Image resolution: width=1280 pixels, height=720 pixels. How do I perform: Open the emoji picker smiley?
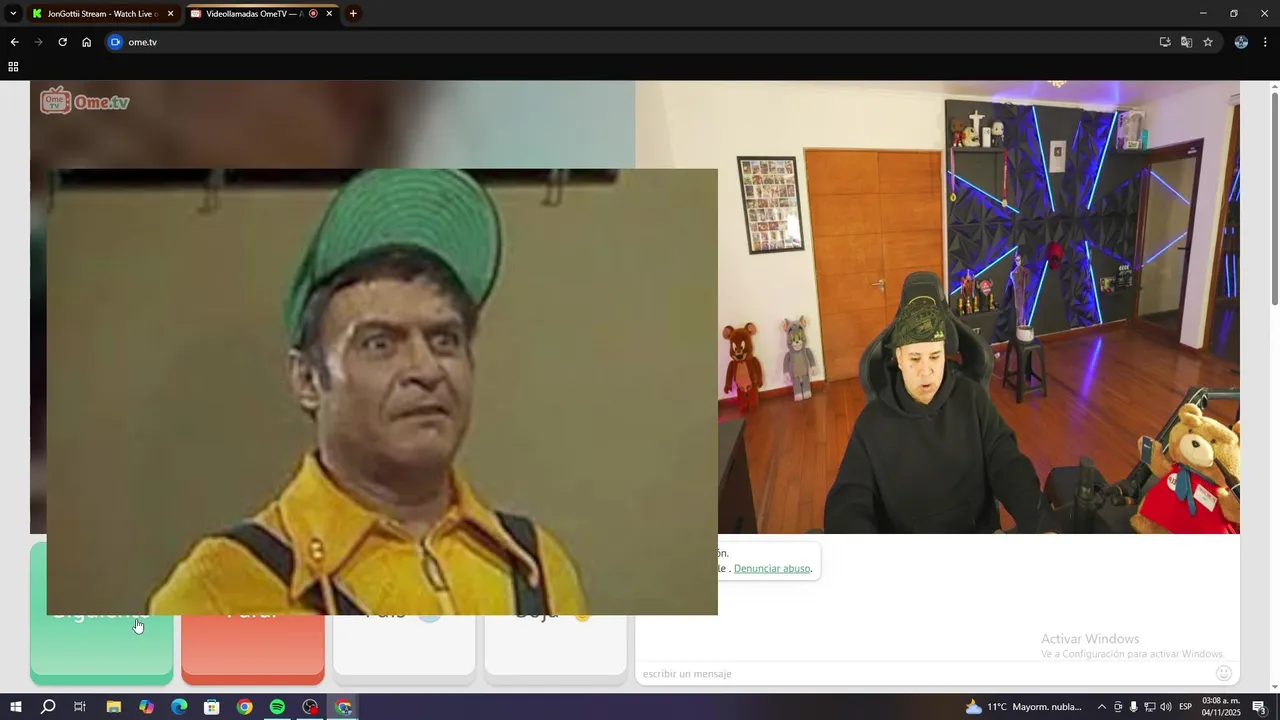(x=1224, y=673)
